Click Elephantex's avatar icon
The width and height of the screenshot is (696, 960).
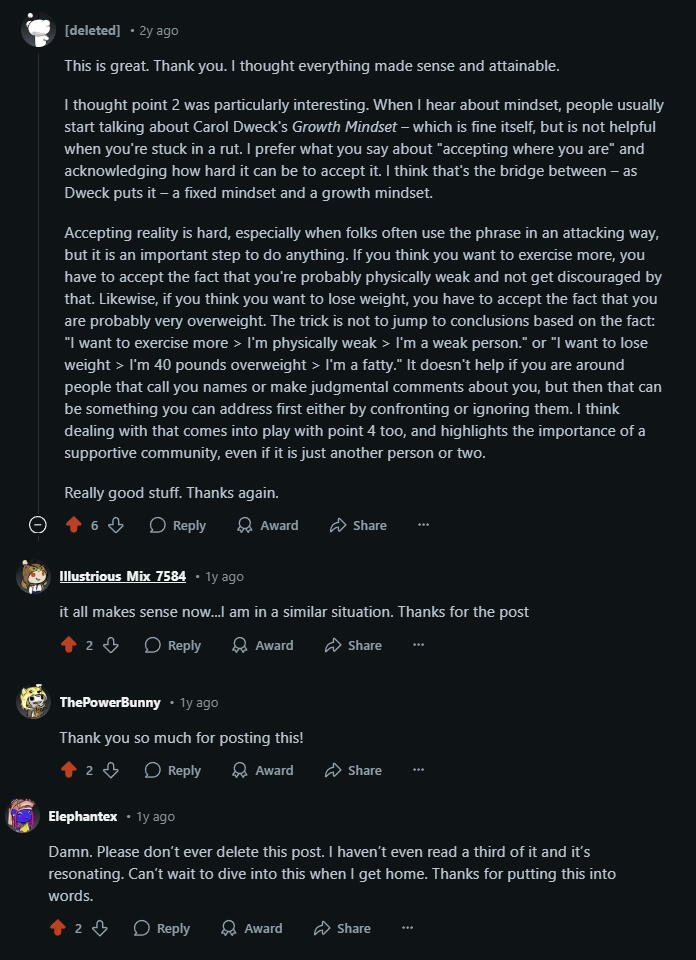24,816
